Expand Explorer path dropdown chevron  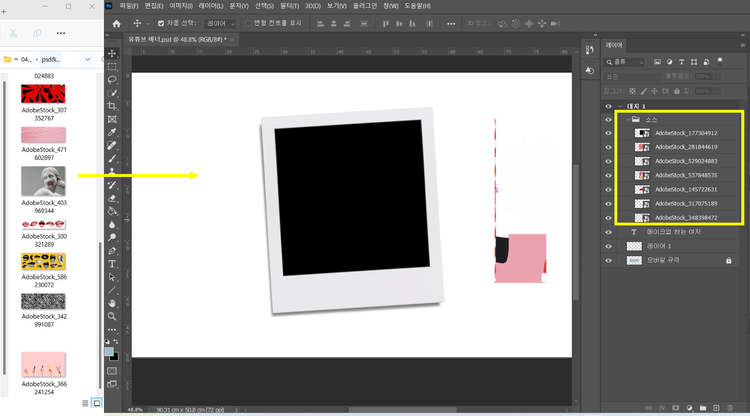88,59
